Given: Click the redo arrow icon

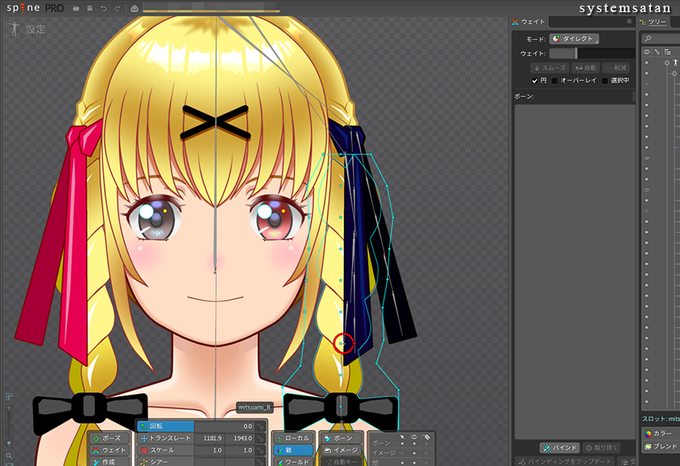Looking at the screenshot, I should [x=118, y=8].
